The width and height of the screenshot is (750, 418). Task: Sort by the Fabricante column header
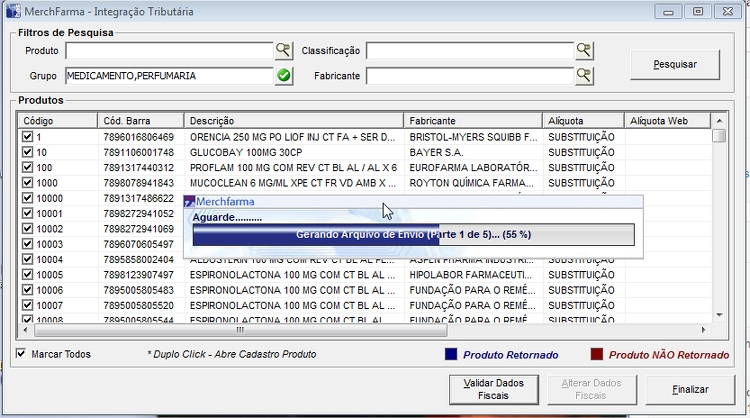(x=472, y=120)
